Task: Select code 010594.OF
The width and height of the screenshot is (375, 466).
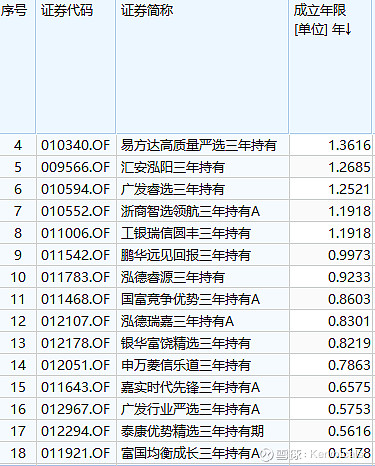Action: [x=75, y=189]
